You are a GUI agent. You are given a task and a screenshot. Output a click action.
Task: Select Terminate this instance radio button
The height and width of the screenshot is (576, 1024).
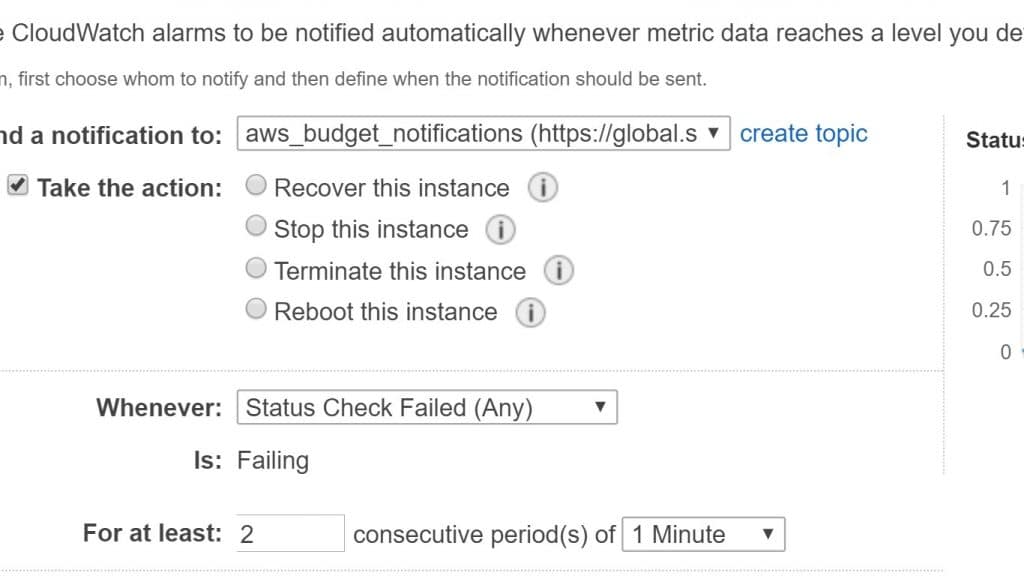[256, 268]
